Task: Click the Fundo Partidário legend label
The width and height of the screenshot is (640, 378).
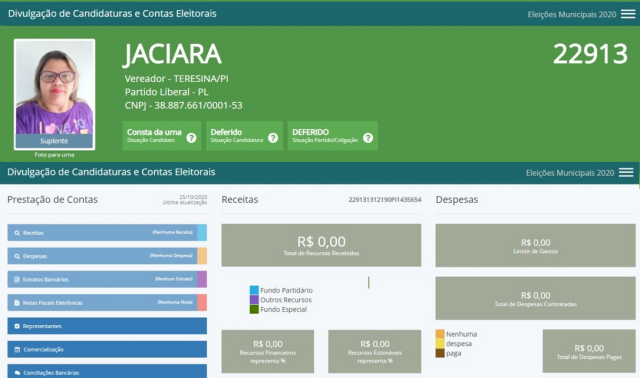Action: 287,290
